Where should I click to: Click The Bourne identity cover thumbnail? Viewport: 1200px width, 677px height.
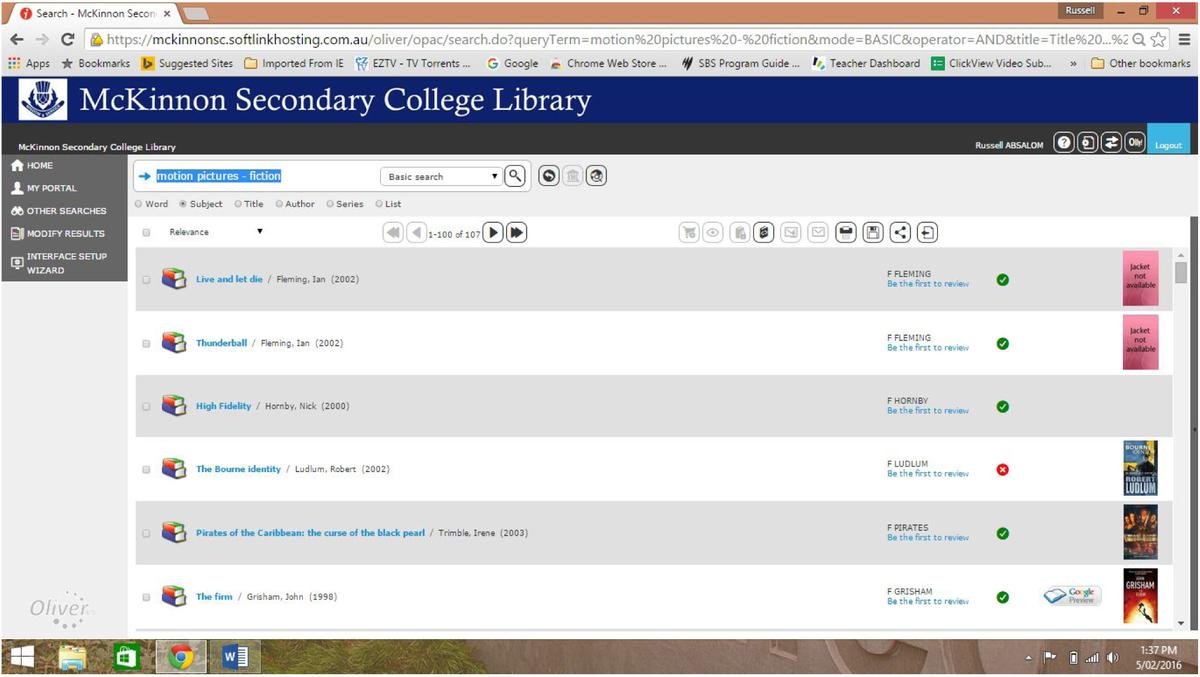pyautogui.click(x=1140, y=468)
